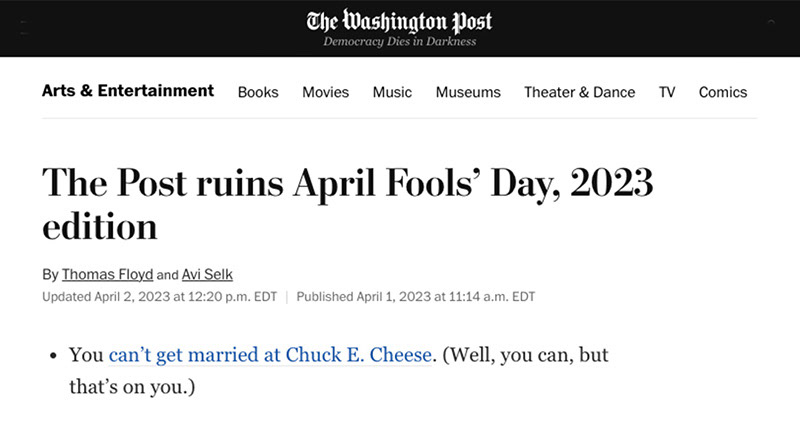Switch to the TV section
Viewport: 800px width, 424px height.
pyautogui.click(x=667, y=92)
